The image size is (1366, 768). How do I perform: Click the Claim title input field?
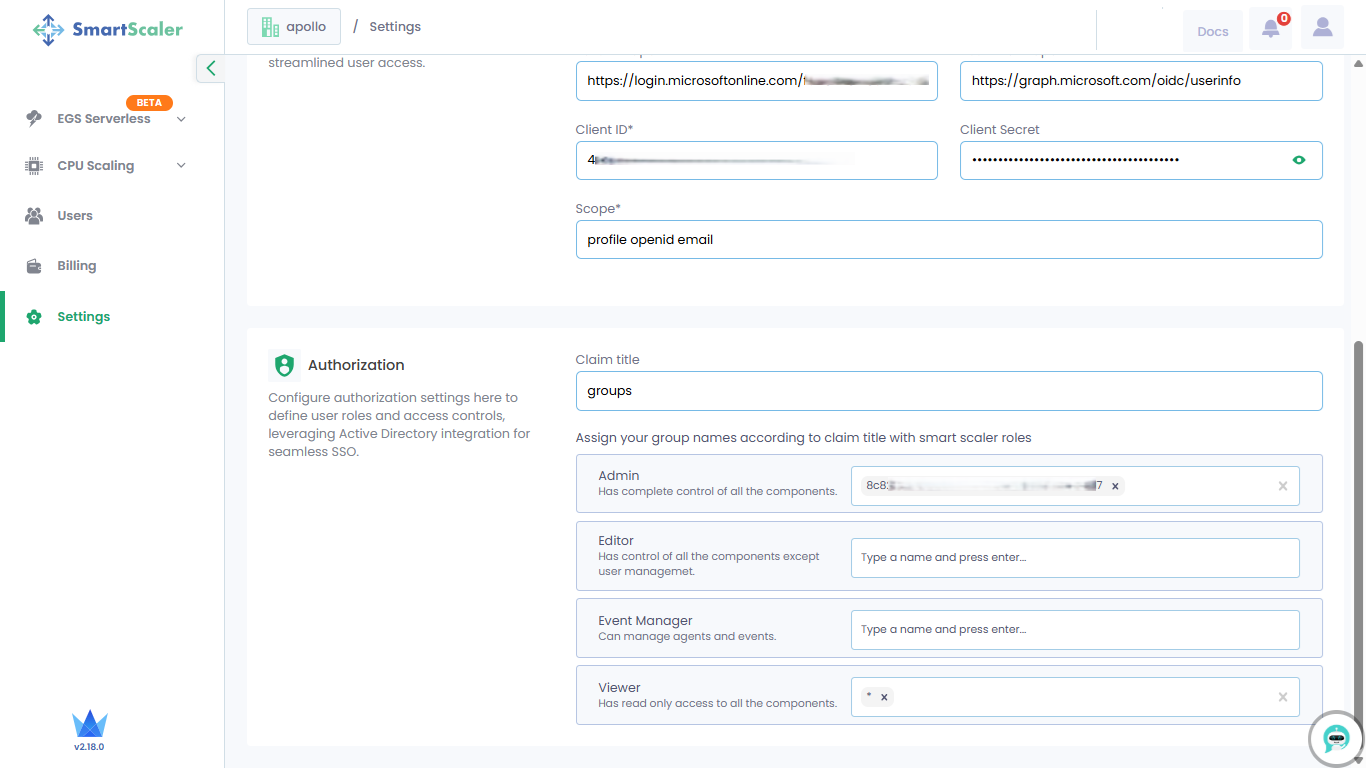[948, 391]
